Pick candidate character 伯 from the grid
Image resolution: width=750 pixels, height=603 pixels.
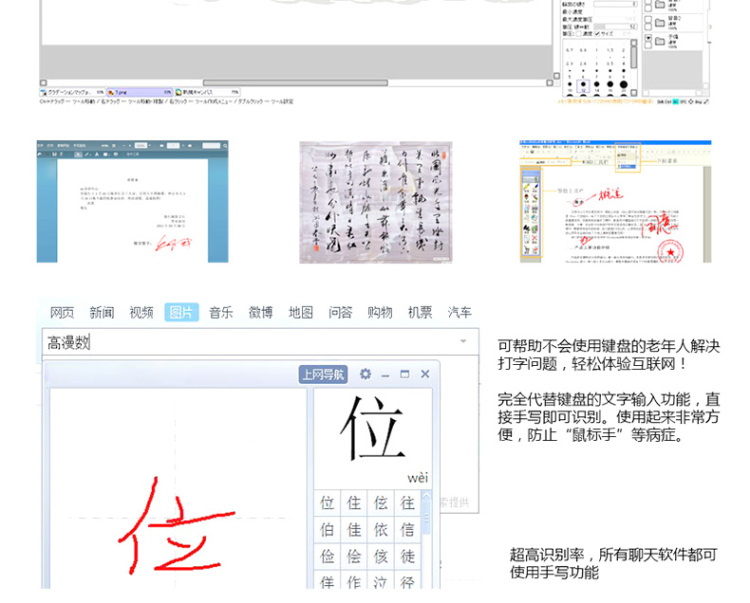(x=327, y=529)
